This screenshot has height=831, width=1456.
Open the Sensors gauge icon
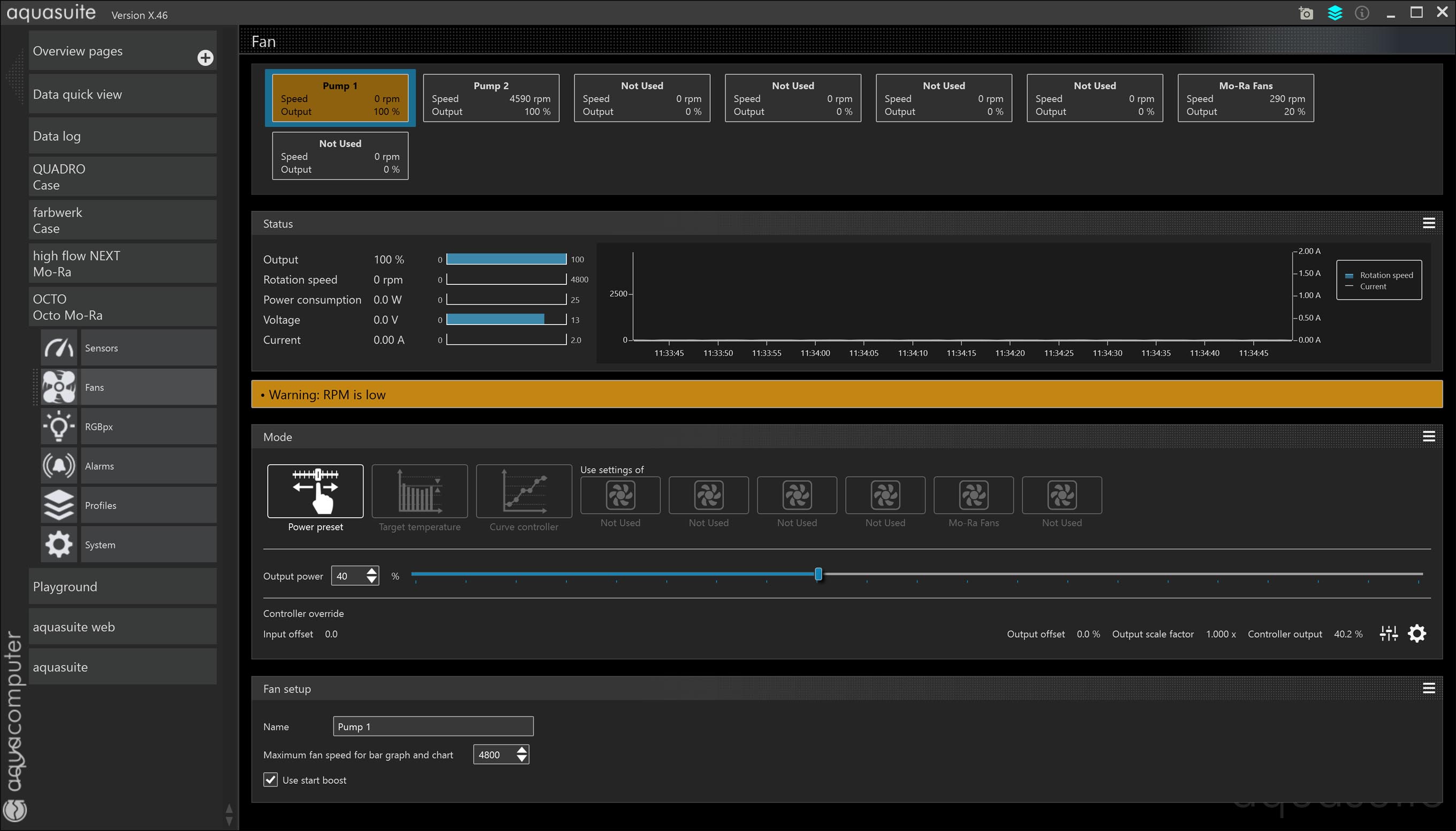pyautogui.click(x=59, y=347)
